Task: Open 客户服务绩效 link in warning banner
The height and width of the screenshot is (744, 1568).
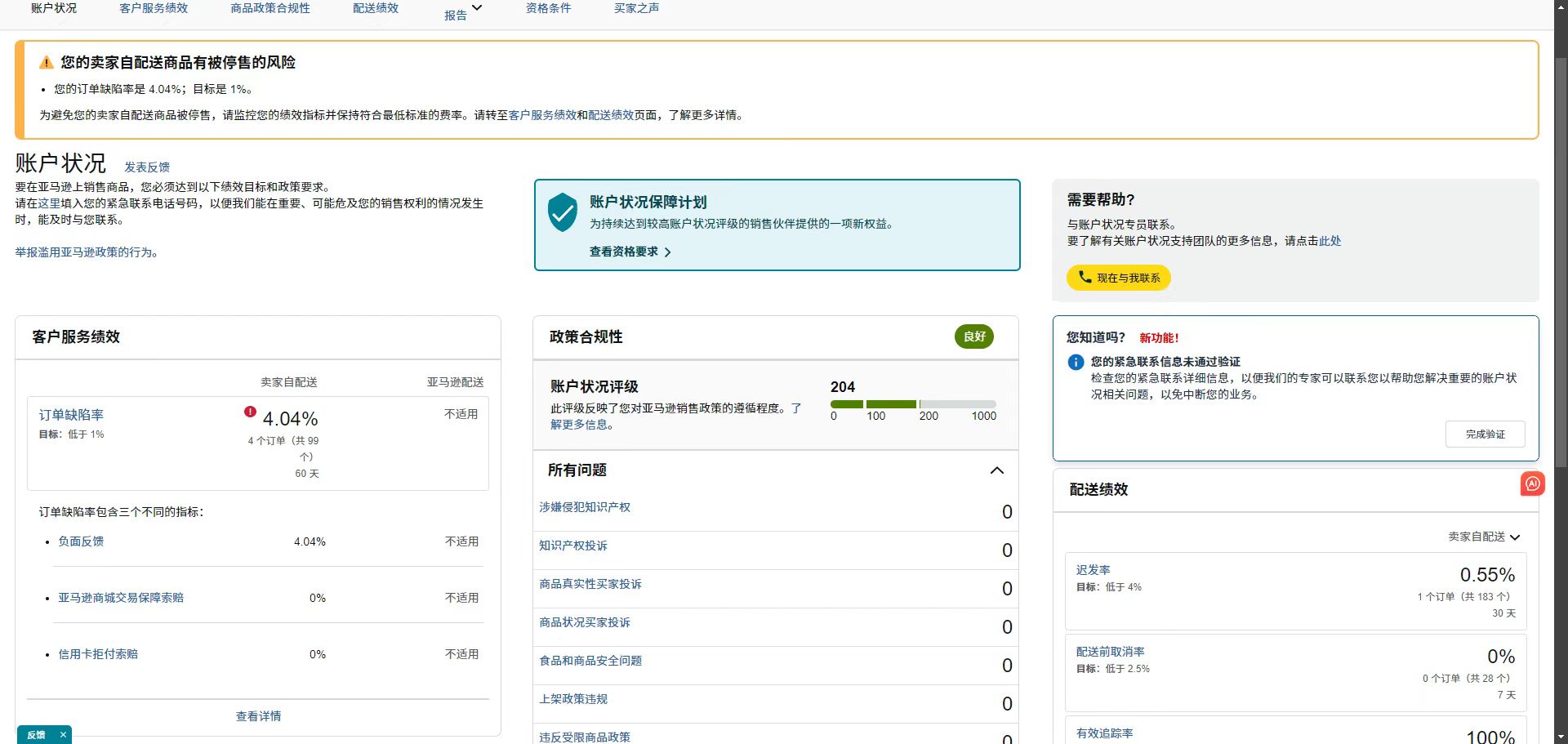Action: (x=542, y=115)
